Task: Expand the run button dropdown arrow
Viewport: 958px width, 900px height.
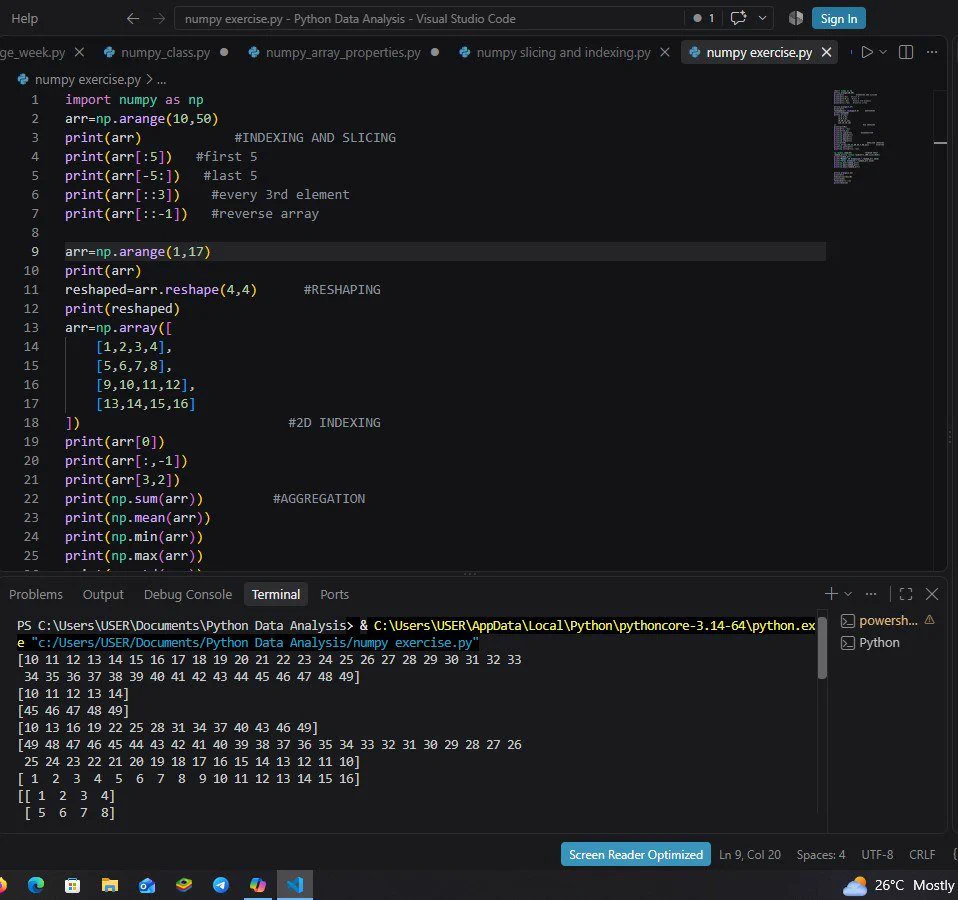Action: [883, 53]
